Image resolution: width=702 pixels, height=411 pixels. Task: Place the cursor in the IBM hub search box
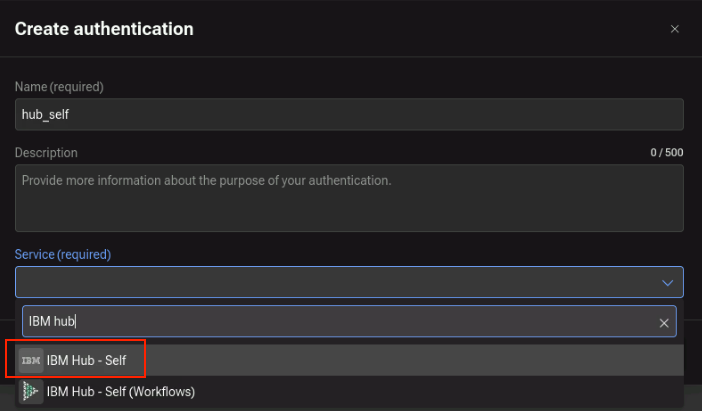click(x=349, y=321)
